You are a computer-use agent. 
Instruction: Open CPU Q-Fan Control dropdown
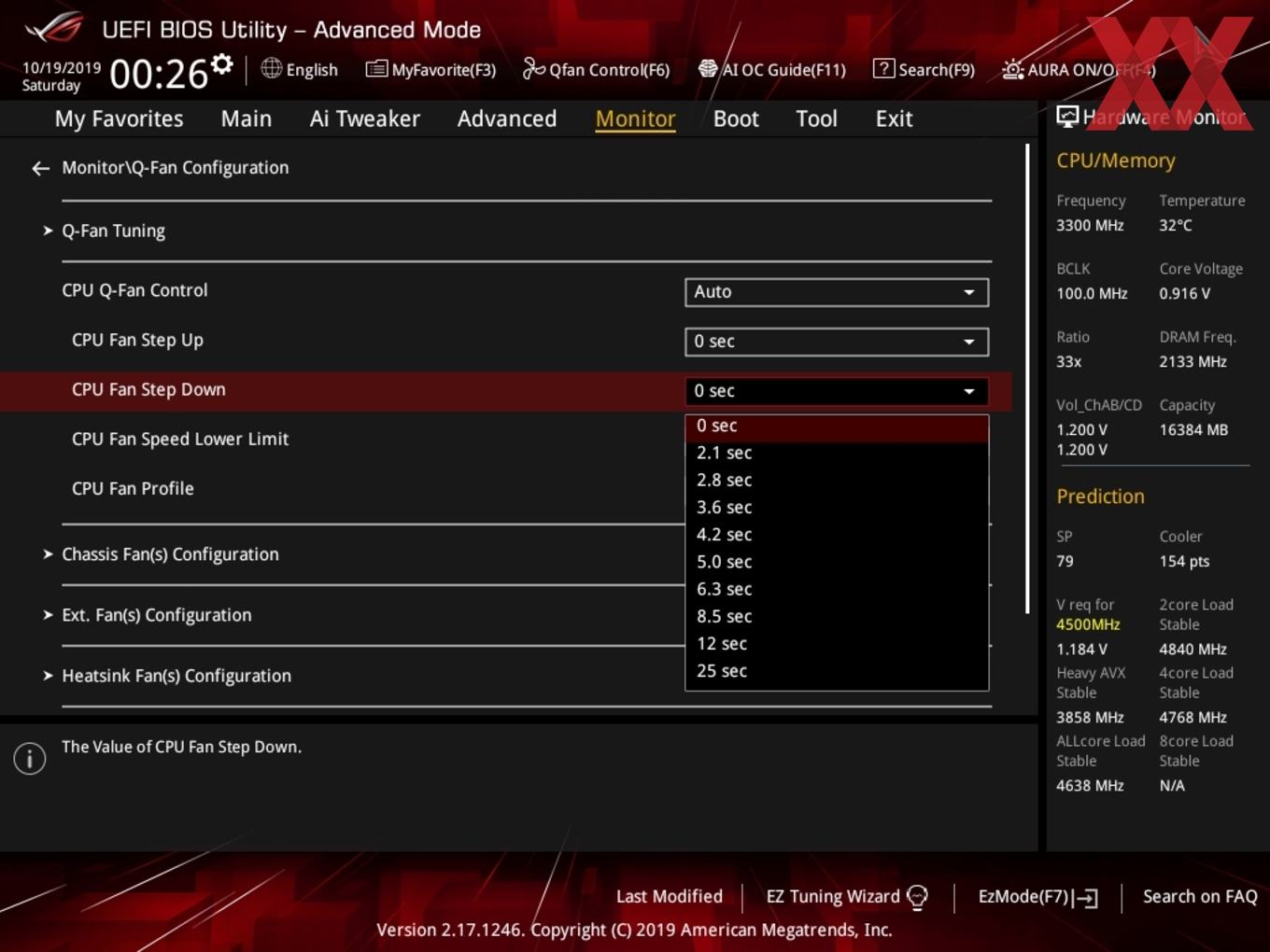click(x=837, y=292)
